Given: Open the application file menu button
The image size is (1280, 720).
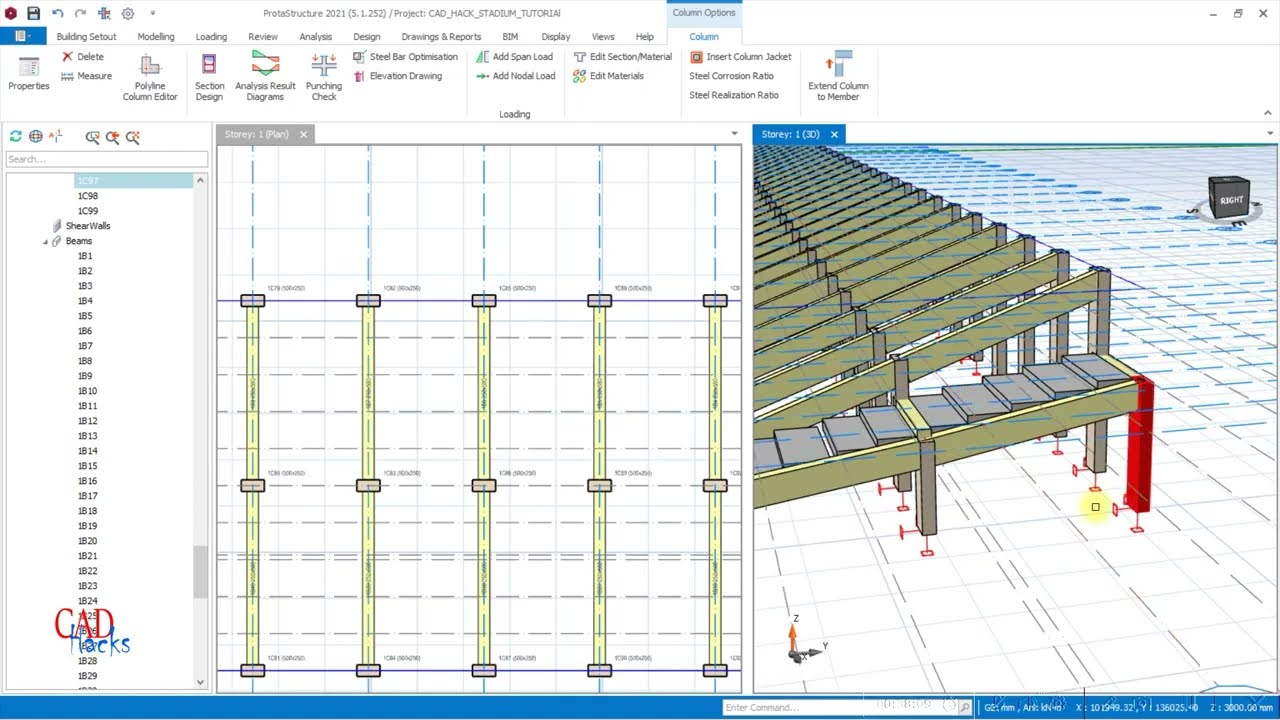Looking at the screenshot, I should point(22,36).
